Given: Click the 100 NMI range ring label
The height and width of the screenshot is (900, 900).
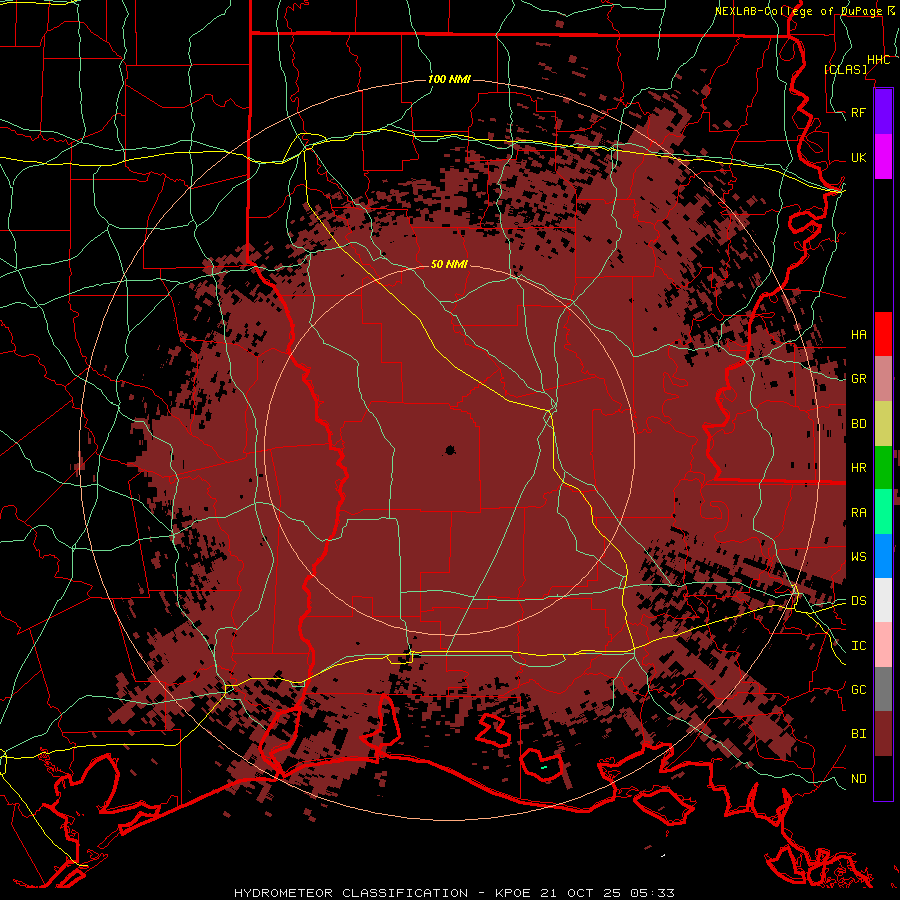Looking at the screenshot, I should tap(449, 79).
